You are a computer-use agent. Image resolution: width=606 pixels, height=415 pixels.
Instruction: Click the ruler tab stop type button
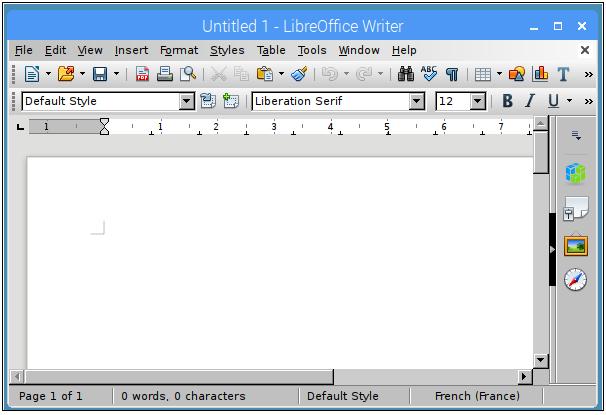[20, 126]
